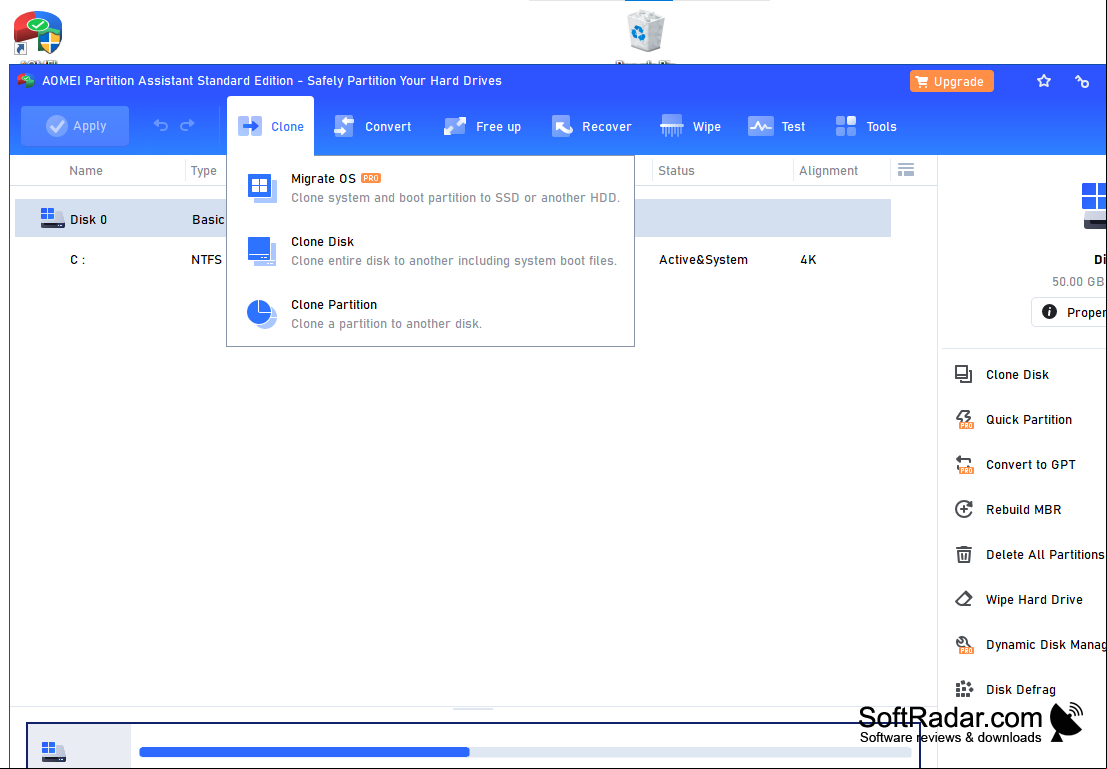Click the Delete All Partitions trash icon
Screen dimensions: 1107x769
(x=964, y=554)
